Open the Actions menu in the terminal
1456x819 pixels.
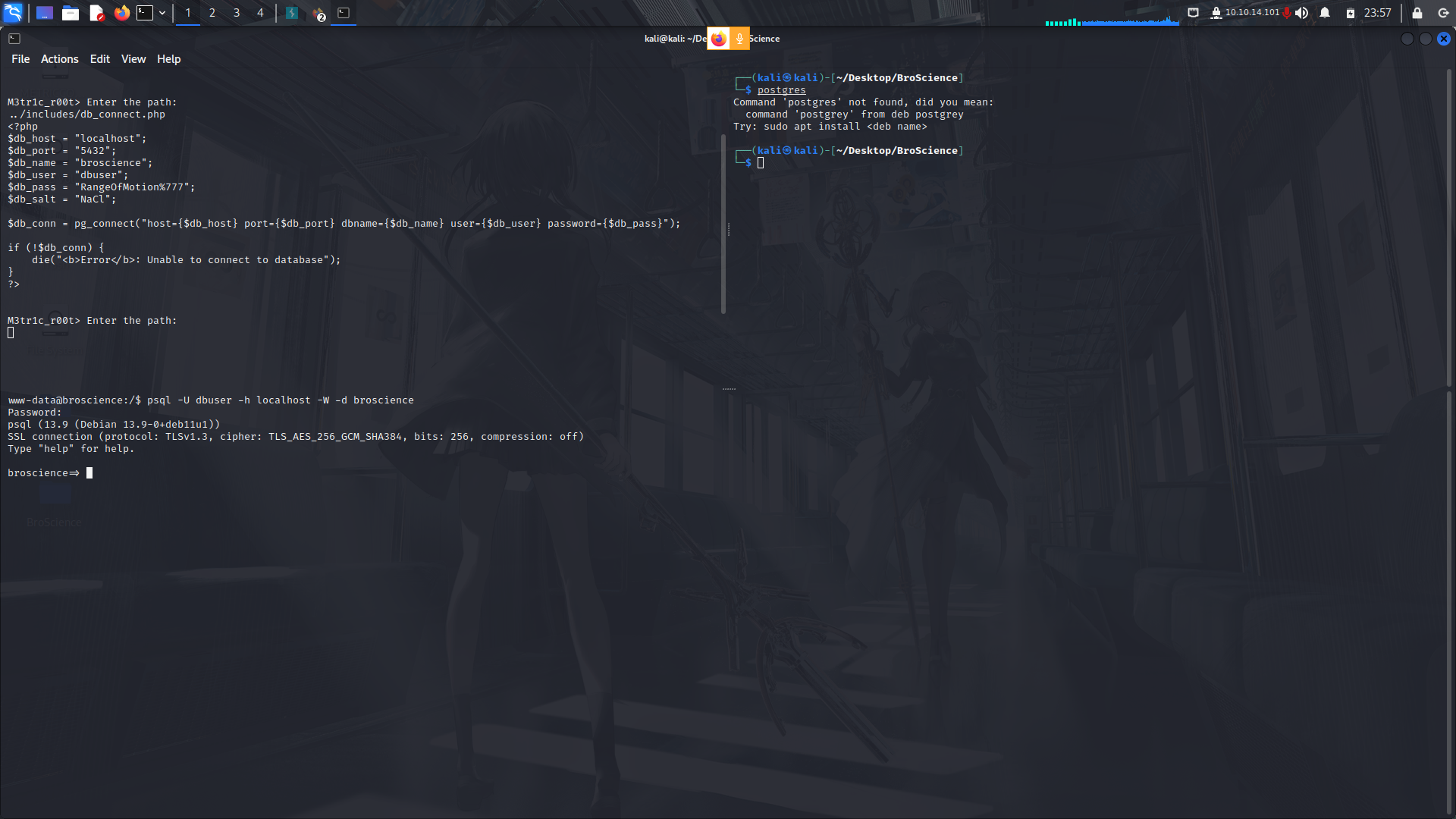click(x=58, y=58)
